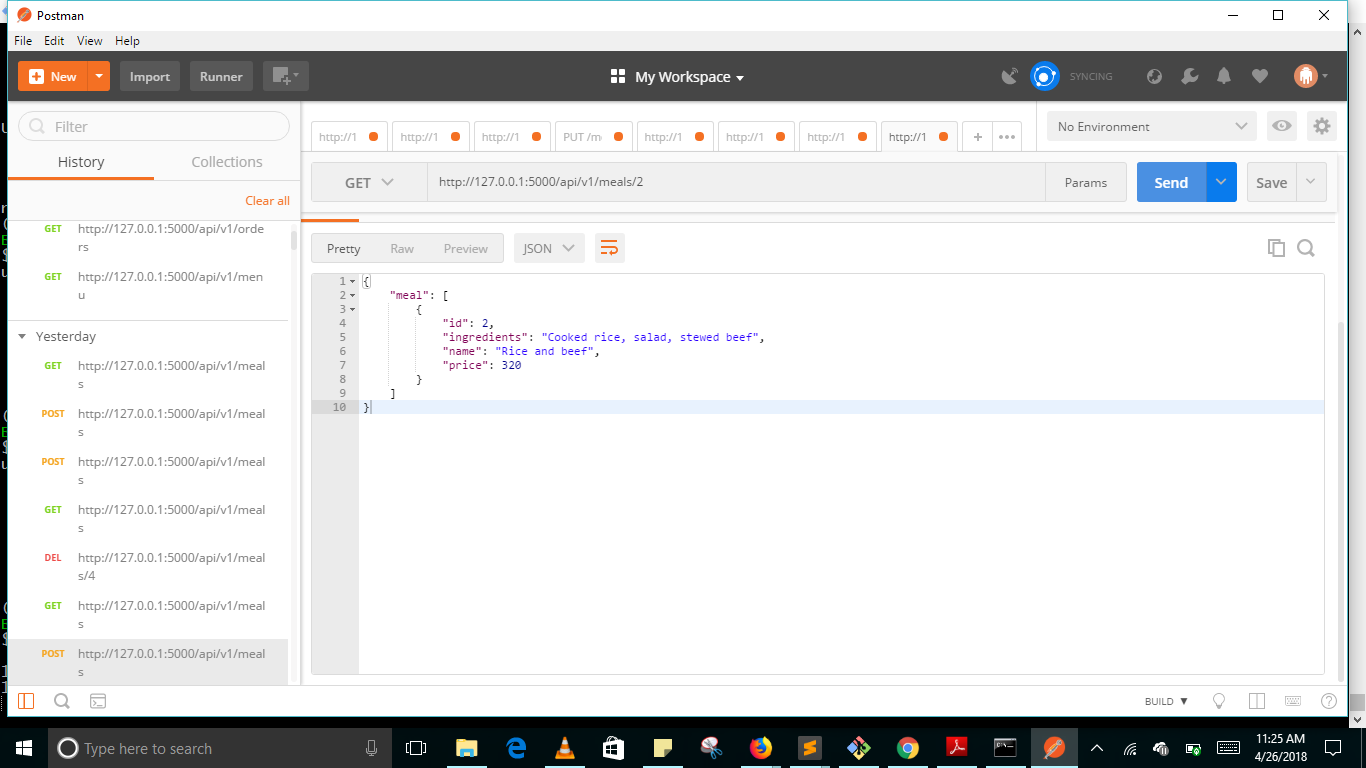Image resolution: width=1366 pixels, height=768 pixels.
Task: Open the Help menu
Action: [x=127, y=41]
